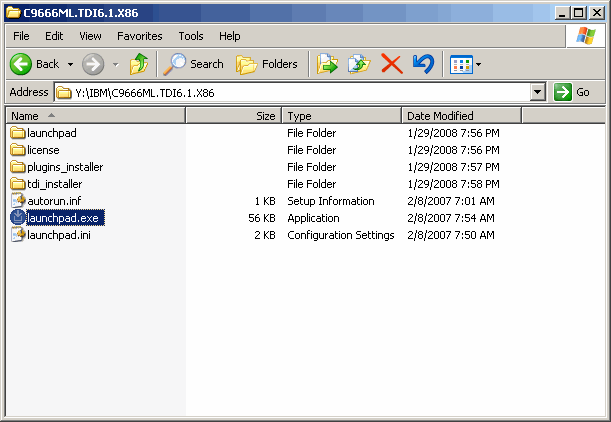
Task: Expand the Address bar dropdown
Action: 537,92
